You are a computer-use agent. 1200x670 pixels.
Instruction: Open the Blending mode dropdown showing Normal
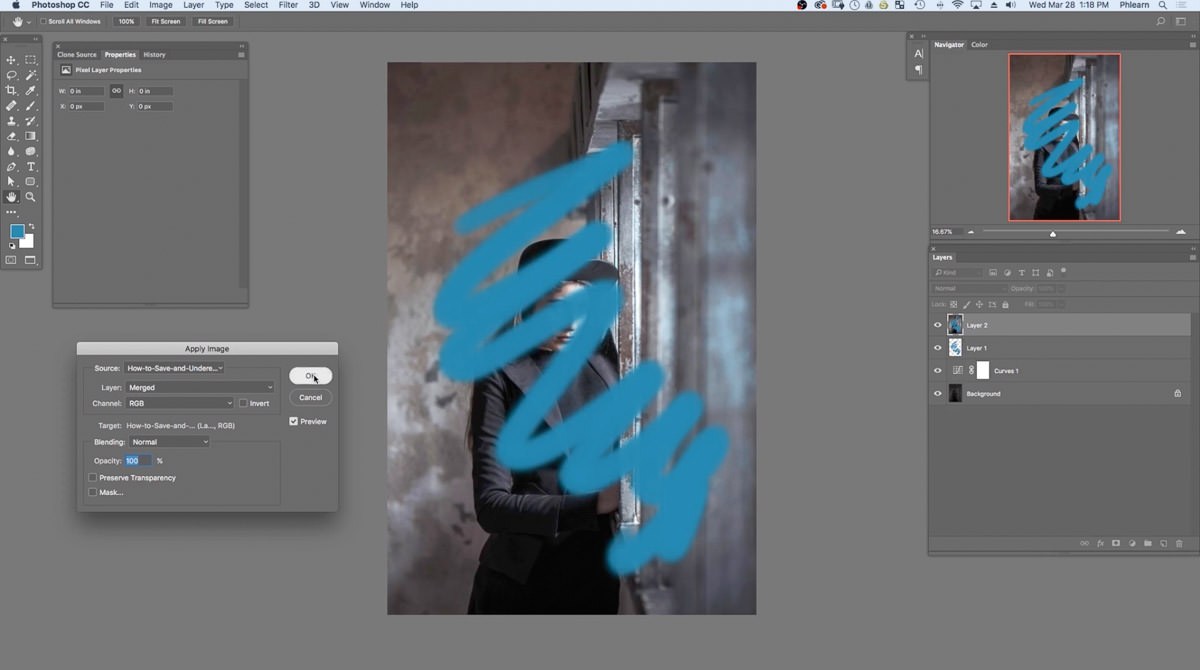click(170, 442)
